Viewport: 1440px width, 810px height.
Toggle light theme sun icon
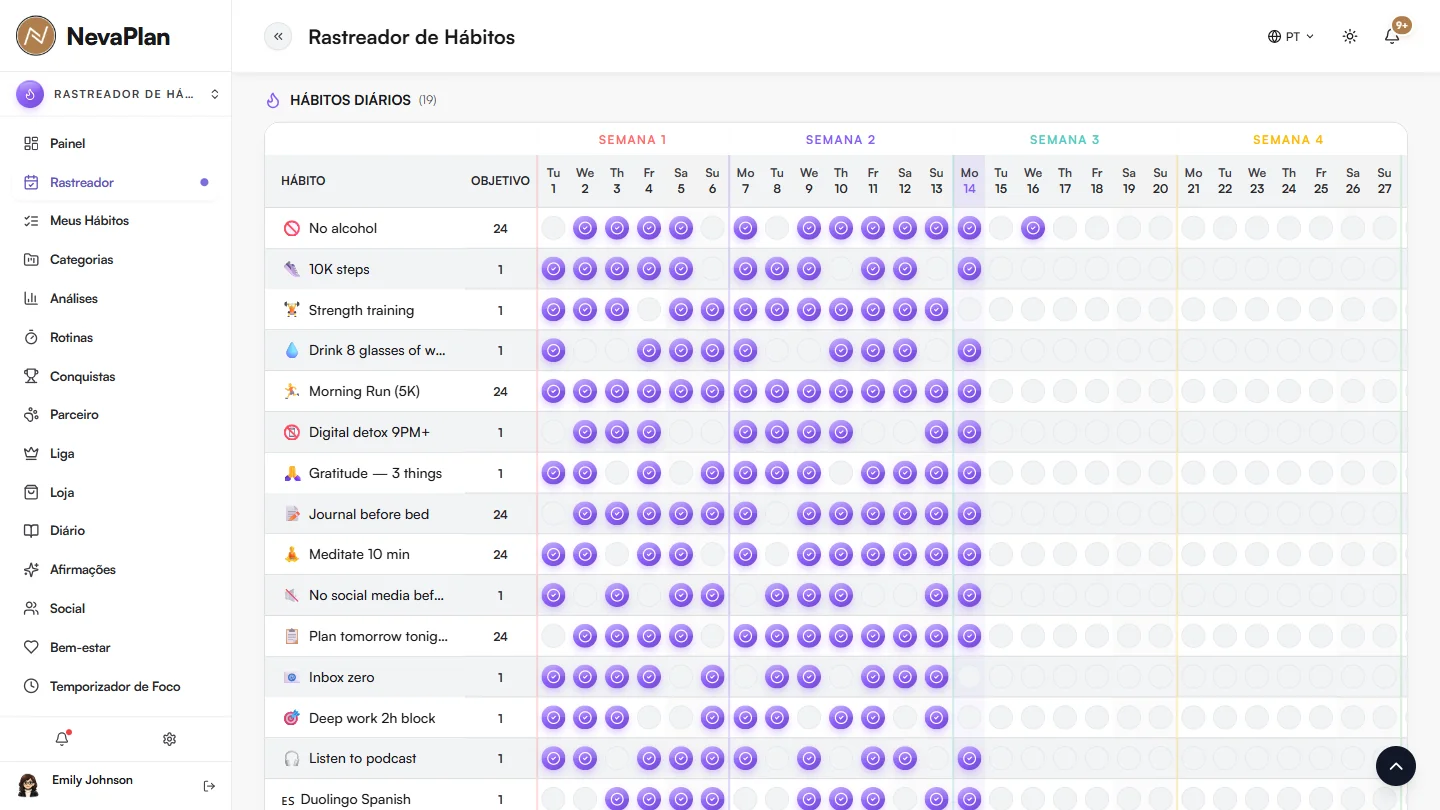point(1350,37)
